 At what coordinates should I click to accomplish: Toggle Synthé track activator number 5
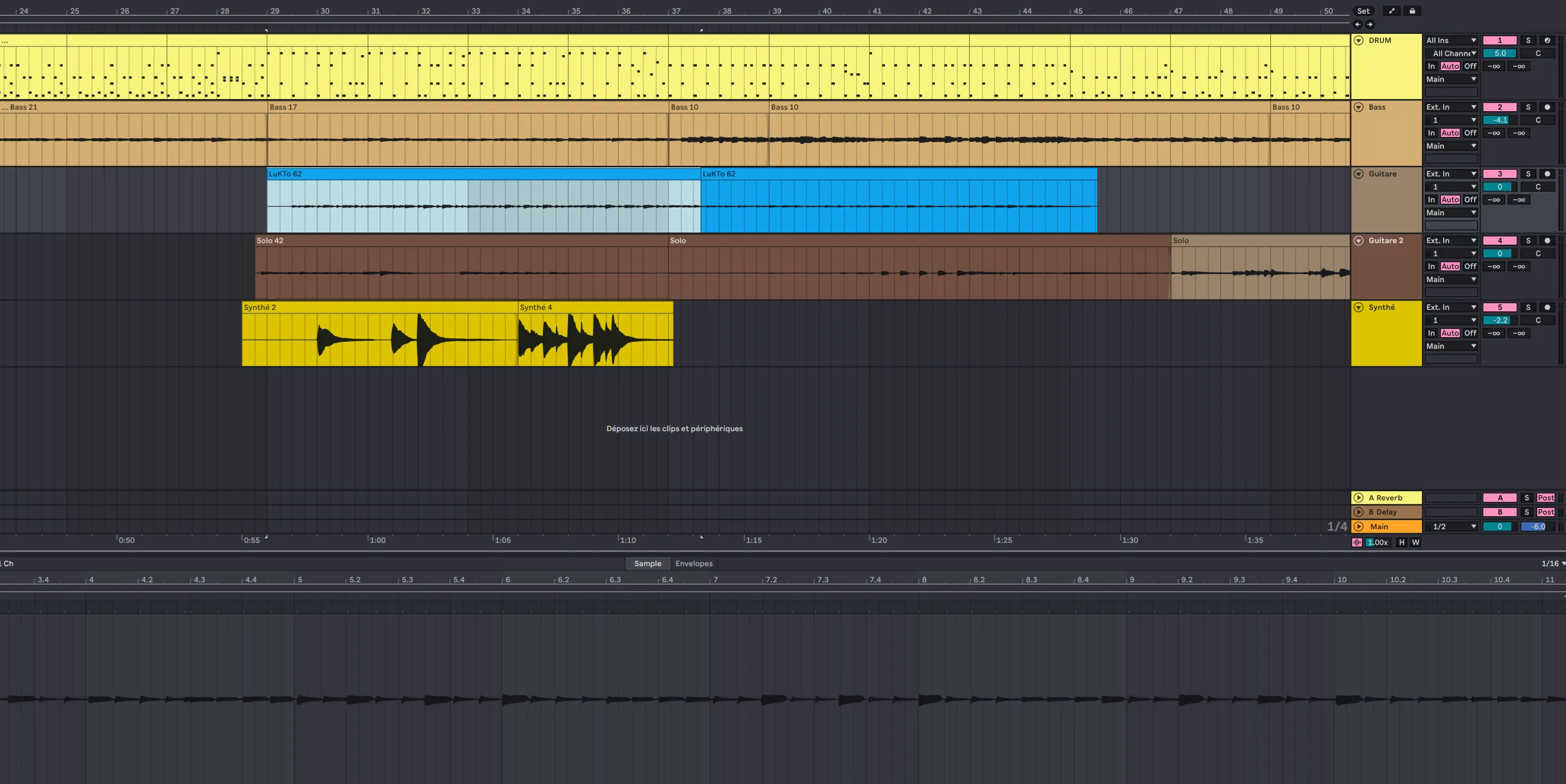1500,307
